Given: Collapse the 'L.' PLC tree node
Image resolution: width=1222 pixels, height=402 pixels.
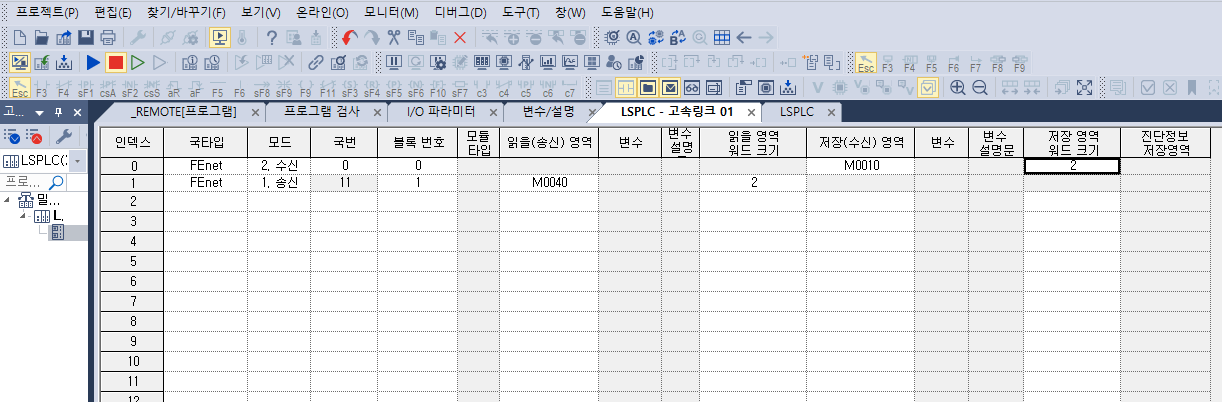Looking at the screenshot, I should pyautogui.click(x=23, y=216).
